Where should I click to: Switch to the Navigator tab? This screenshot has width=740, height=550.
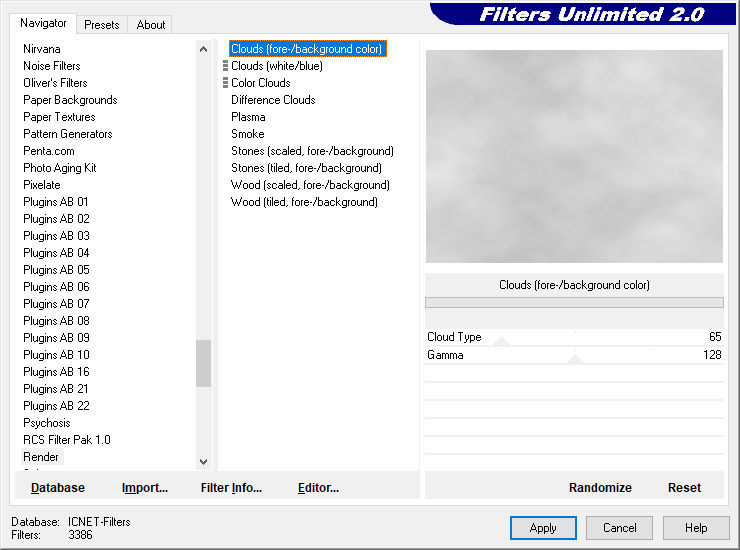click(43, 23)
